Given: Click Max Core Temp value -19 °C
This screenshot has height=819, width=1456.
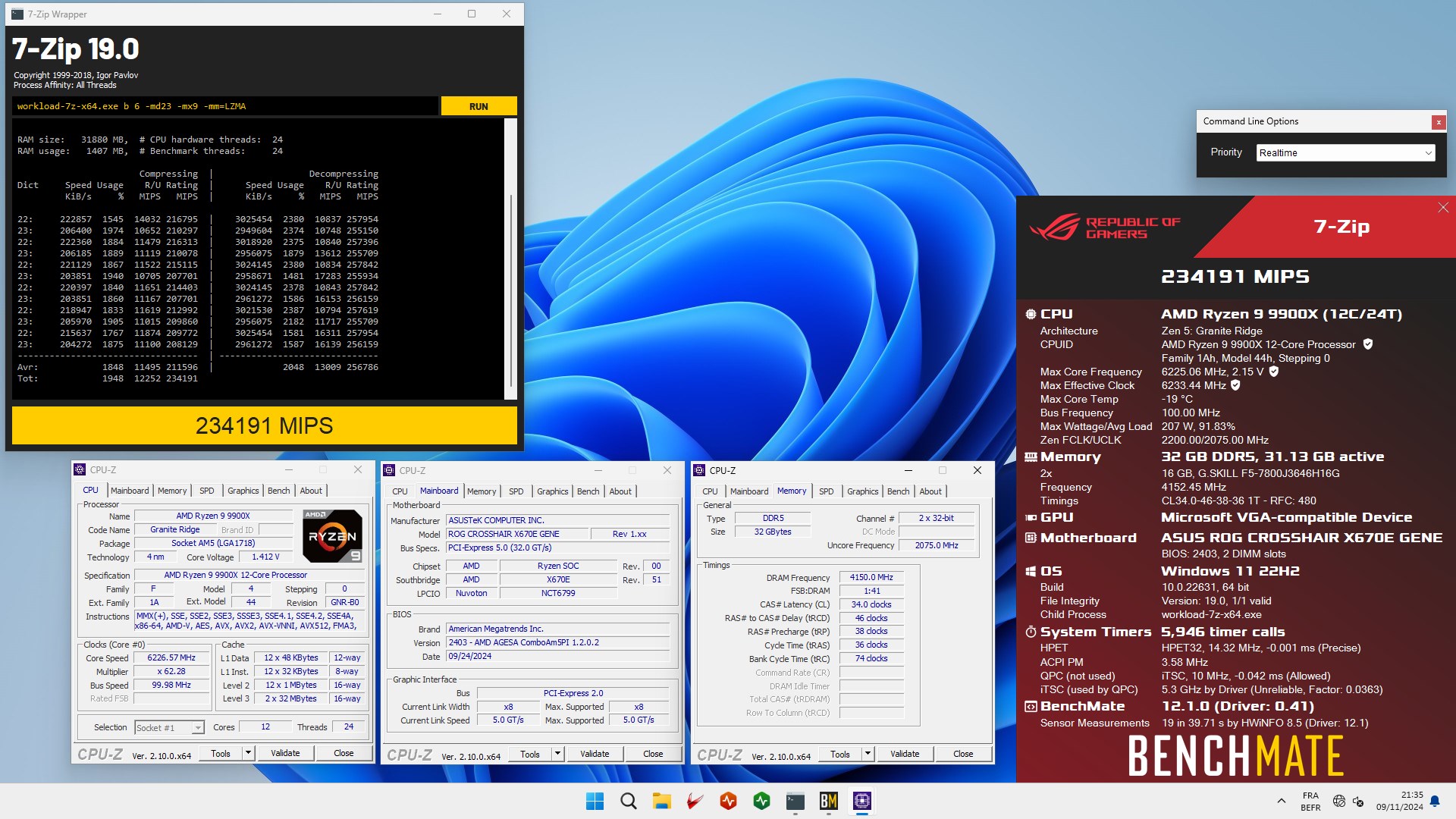Looking at the screenshot, I should click(1177, 399).
